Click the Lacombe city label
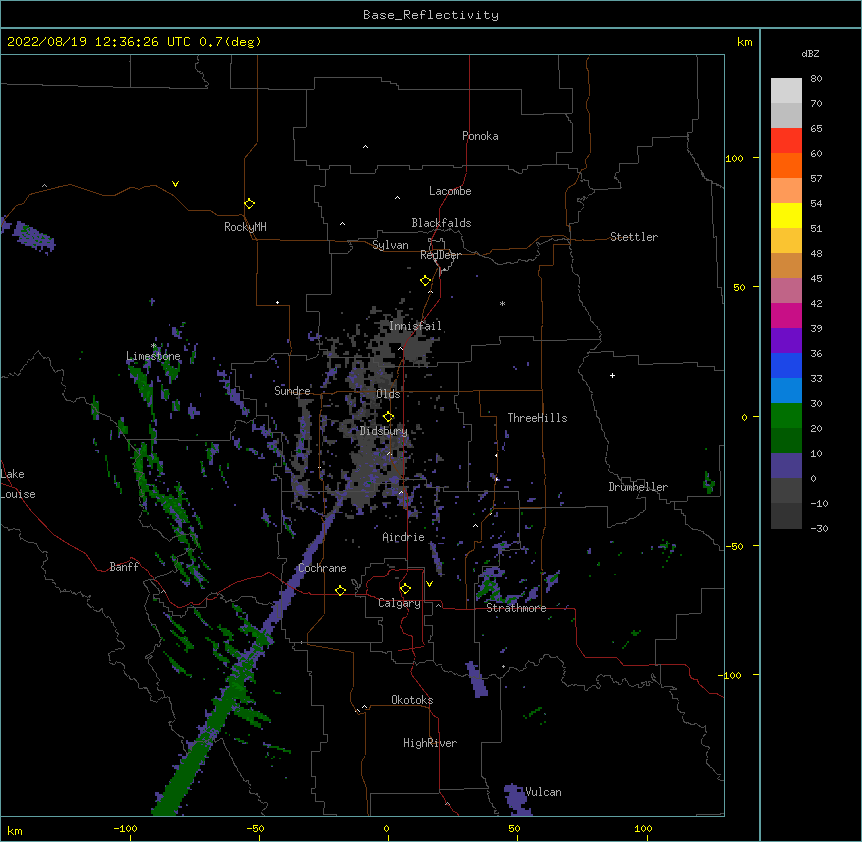Screen dimensions: 862x842 click(x=450, y=191)
